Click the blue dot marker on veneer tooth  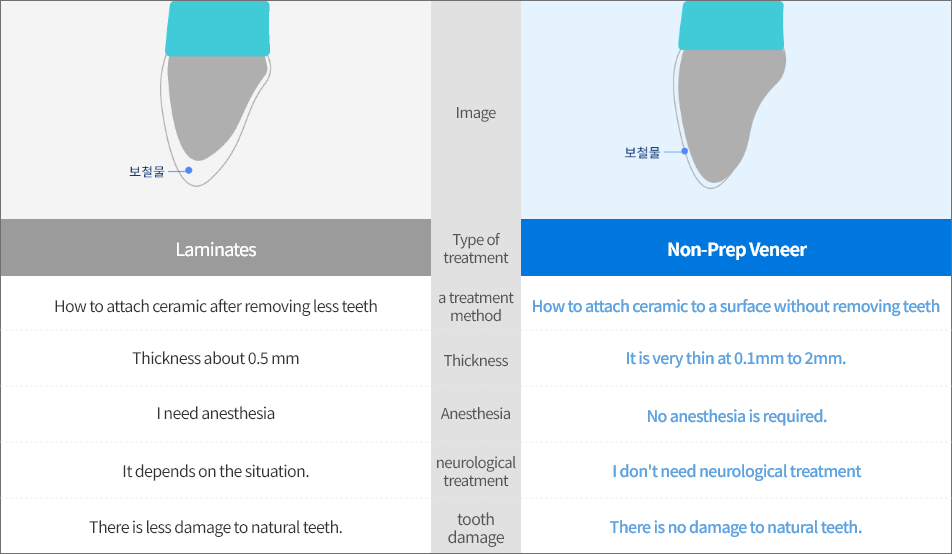tap(684, 151)
